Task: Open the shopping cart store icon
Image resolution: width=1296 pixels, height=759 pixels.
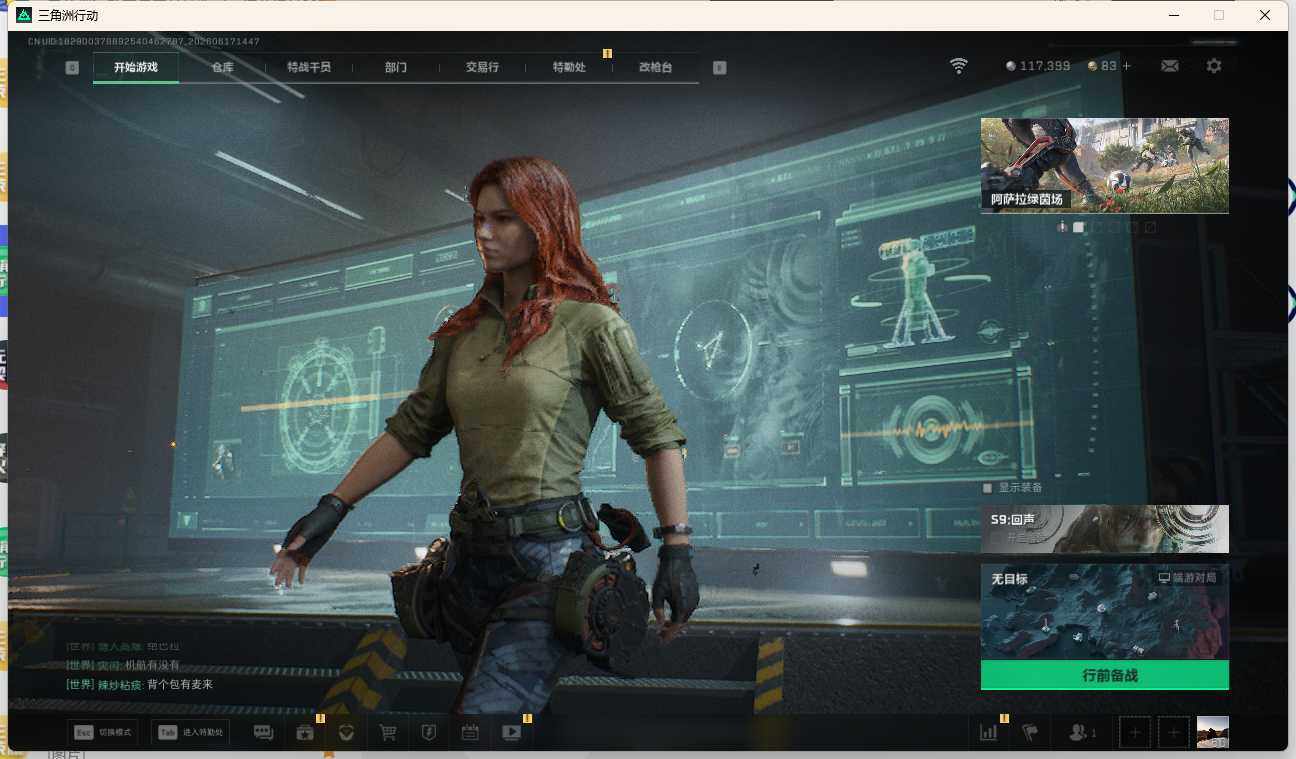Action: 388,733
